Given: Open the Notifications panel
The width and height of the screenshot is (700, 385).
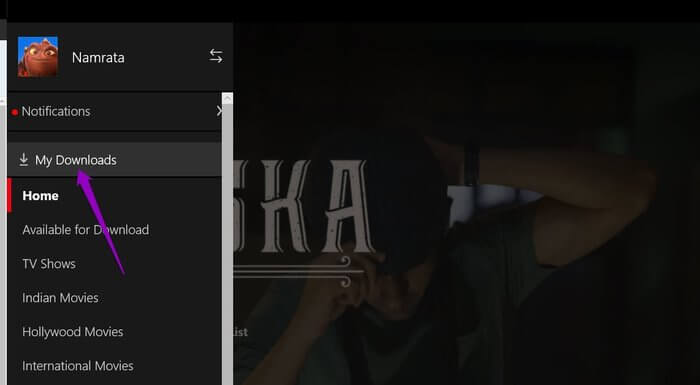Looking at the screenshot, I should tap(115, 111).
